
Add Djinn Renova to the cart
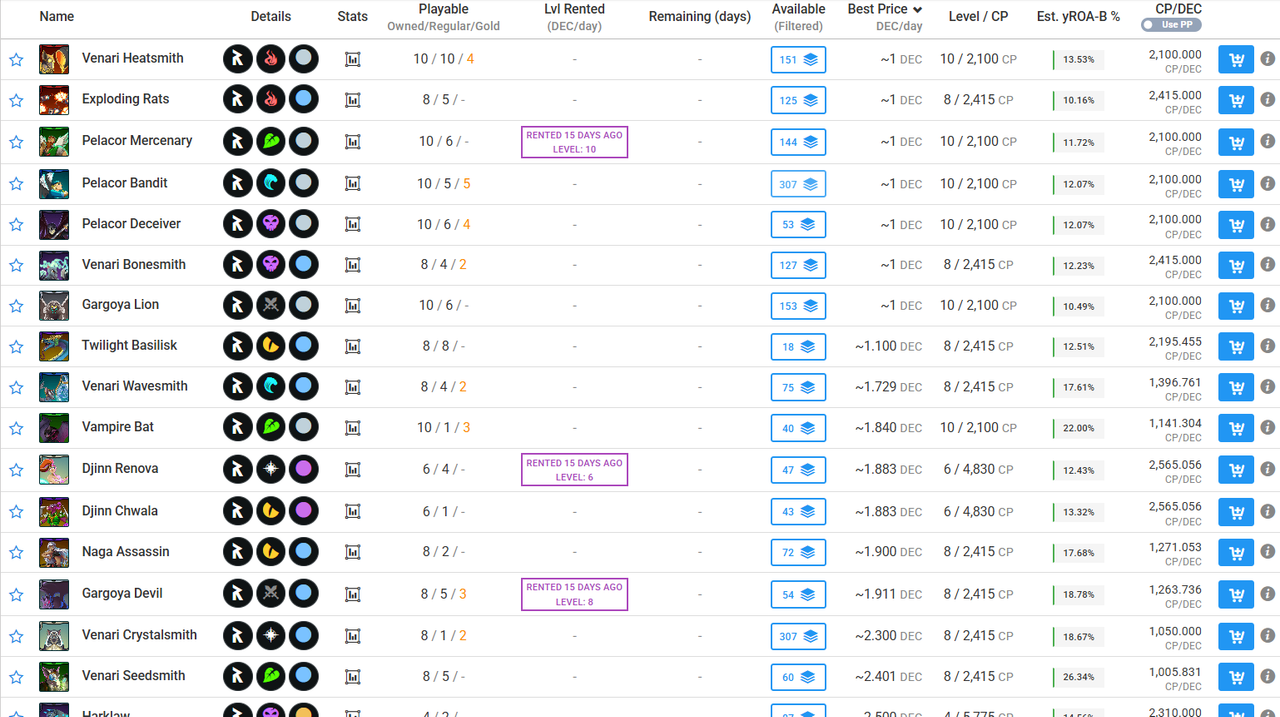pyautogui.click(x=1236, y=471)
